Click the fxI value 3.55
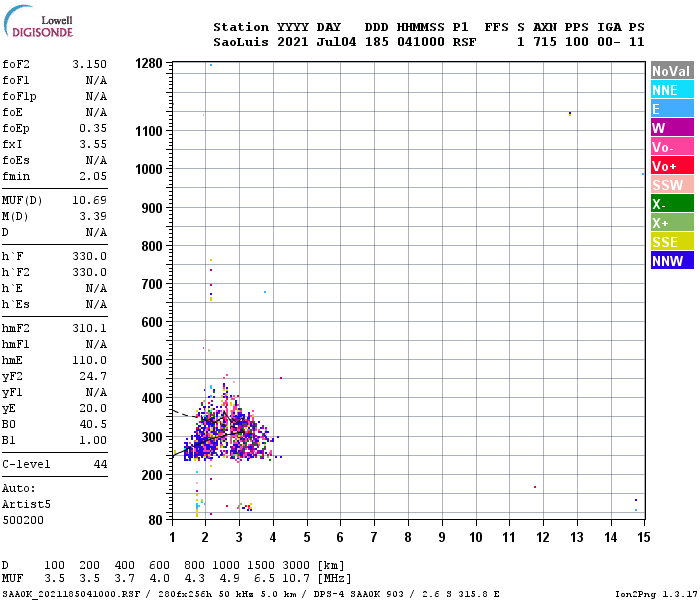 (x=93, y=144)
